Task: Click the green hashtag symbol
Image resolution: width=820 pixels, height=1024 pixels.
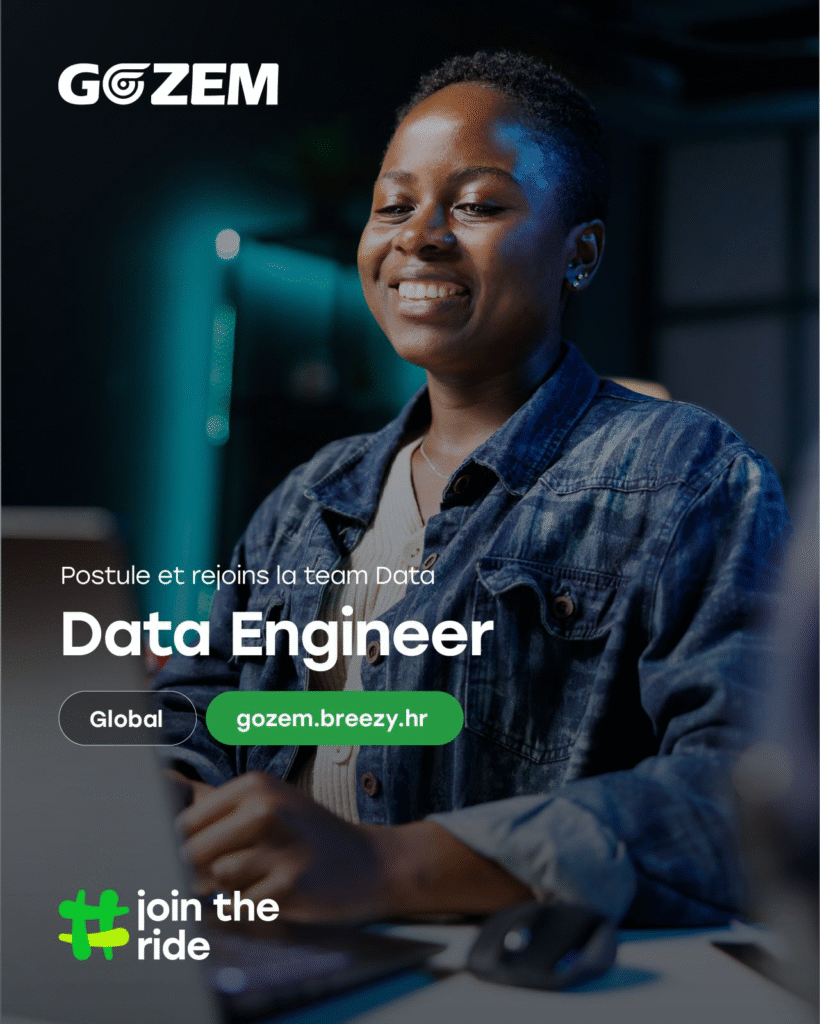Action: point(93,925)
